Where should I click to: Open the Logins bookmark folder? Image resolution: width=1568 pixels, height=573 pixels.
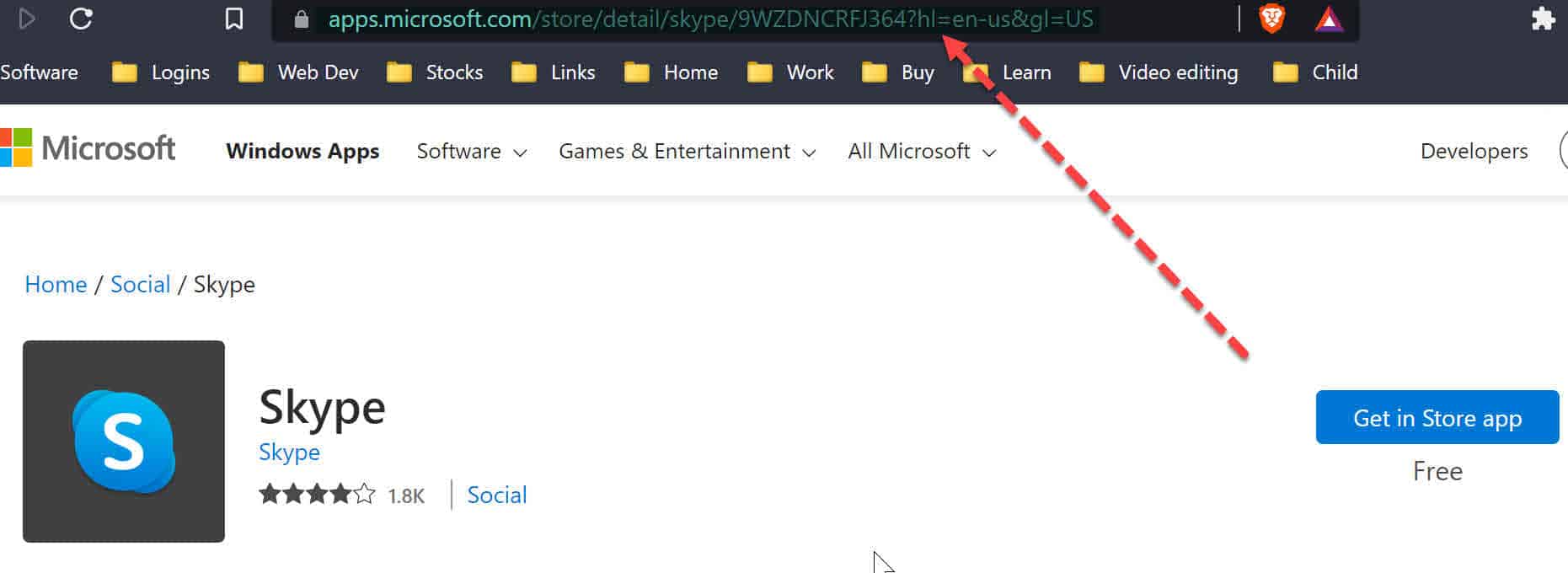(x=161, y=72)
